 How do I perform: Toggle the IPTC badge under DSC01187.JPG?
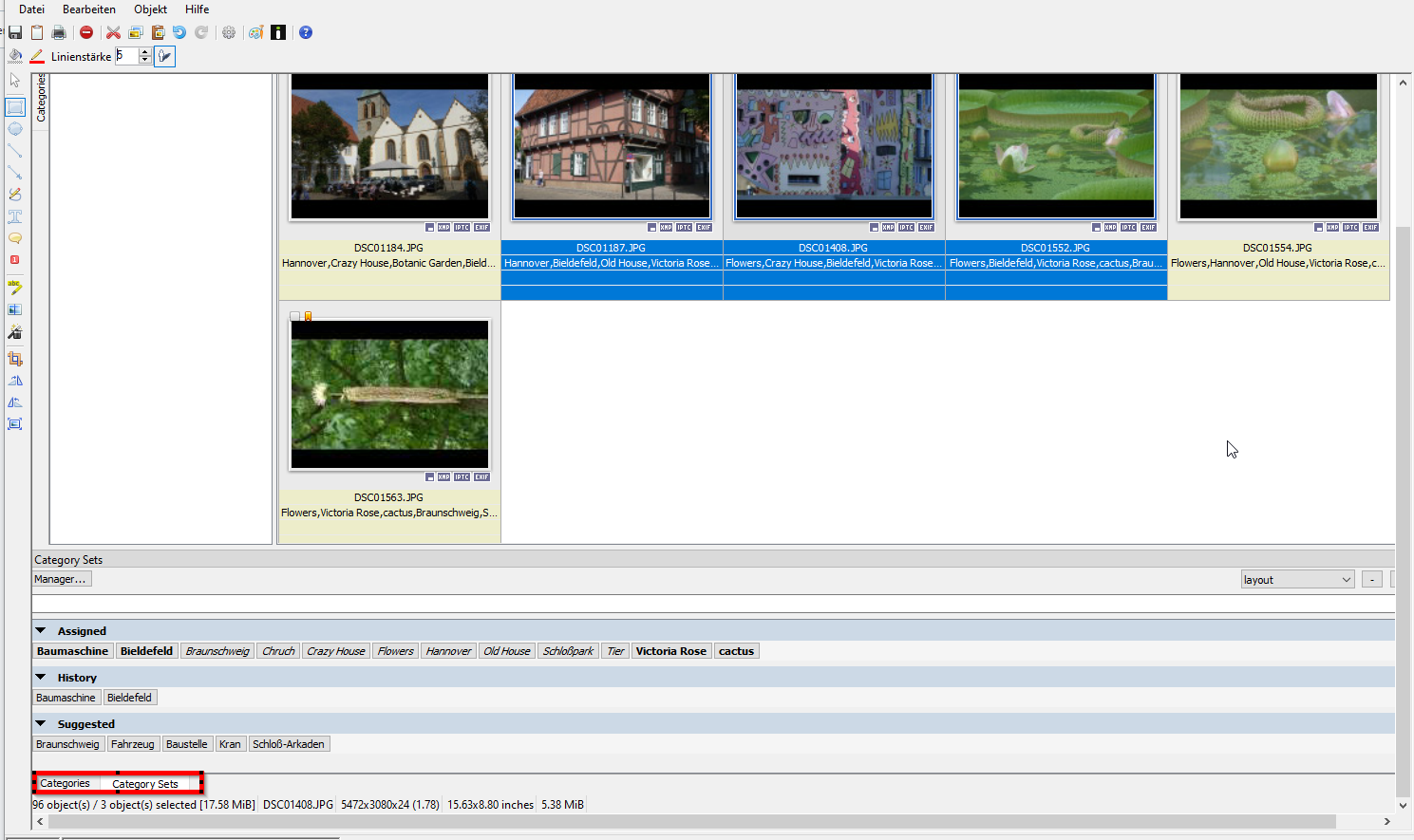(684, 228)
